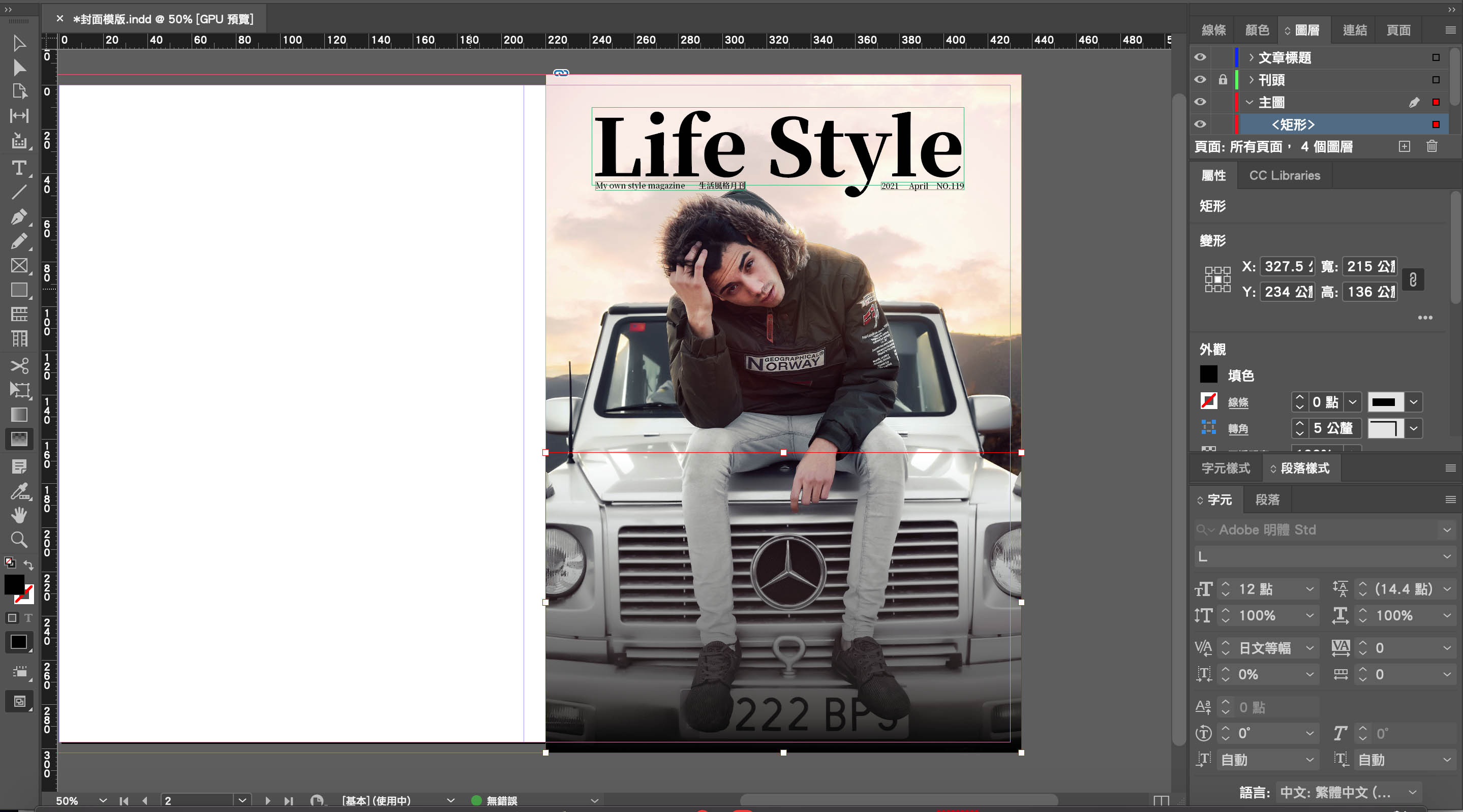The width and height of the screenshot is (1463, 812).
Task: Toggle visibility of 主圖 layer
Action: (x=1200, y=102)
